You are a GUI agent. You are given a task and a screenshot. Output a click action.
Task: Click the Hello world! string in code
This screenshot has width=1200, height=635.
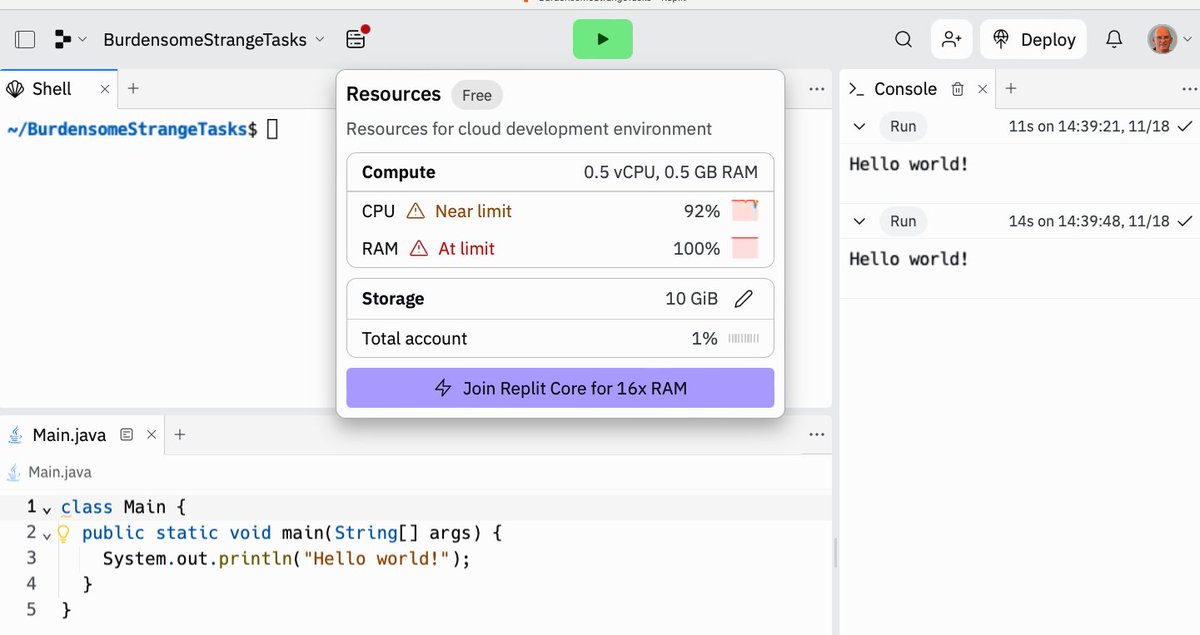pyautogui.click(x=378, y=558)
